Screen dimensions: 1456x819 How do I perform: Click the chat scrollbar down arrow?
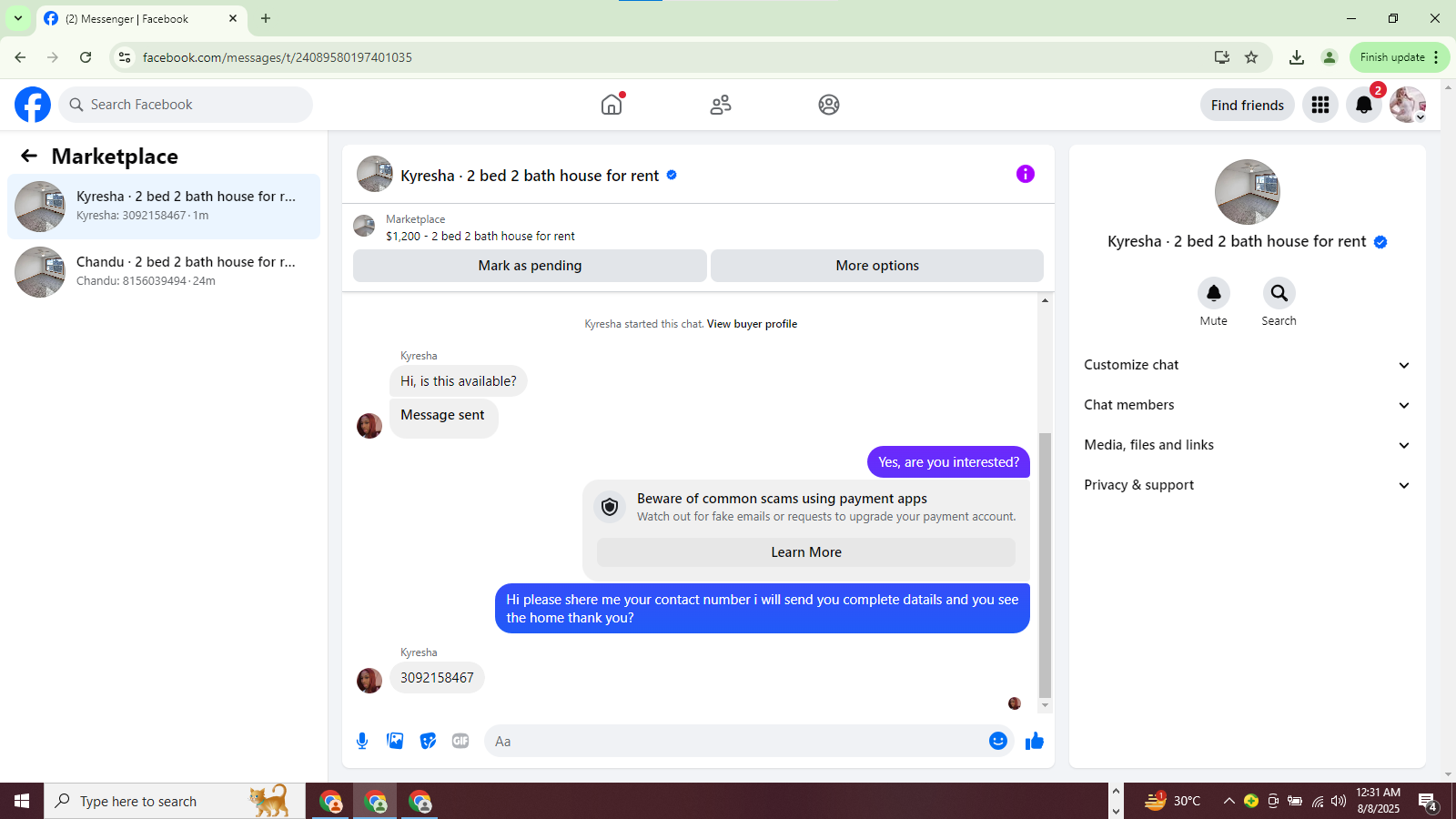(1045, 706)
